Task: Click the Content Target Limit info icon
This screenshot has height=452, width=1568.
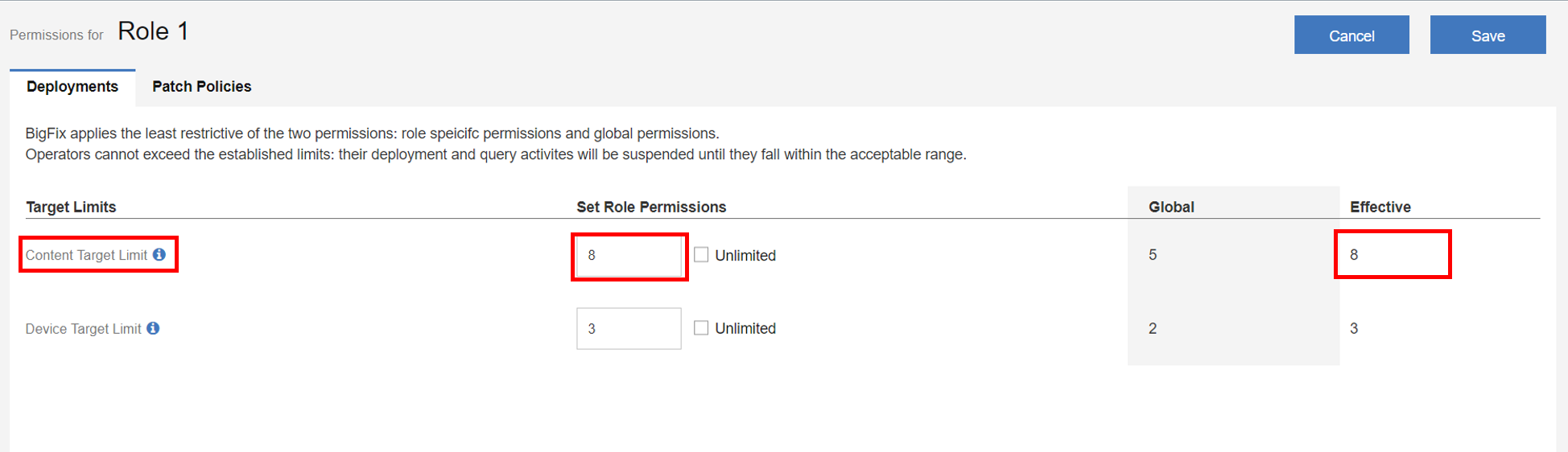Action: point(159,255)
